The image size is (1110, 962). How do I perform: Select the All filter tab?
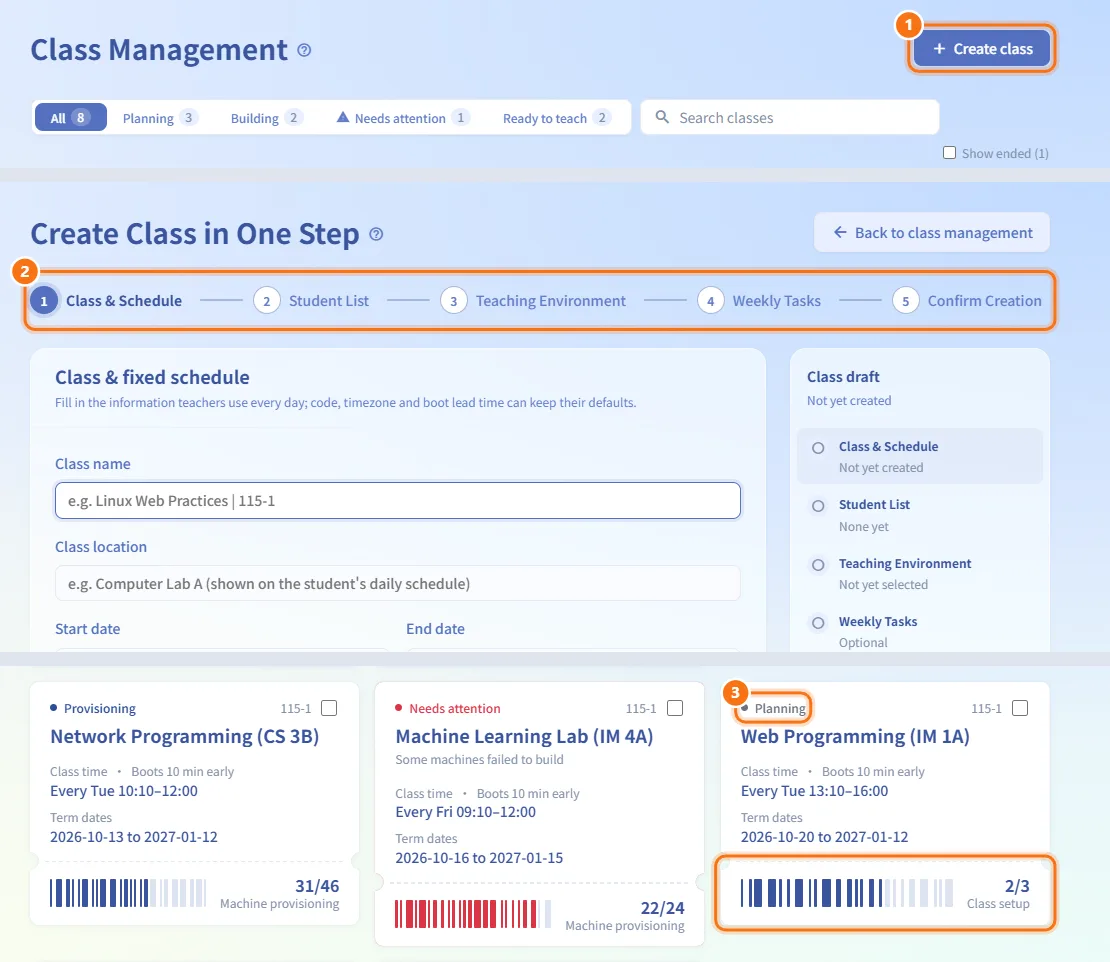pos(70,118)
